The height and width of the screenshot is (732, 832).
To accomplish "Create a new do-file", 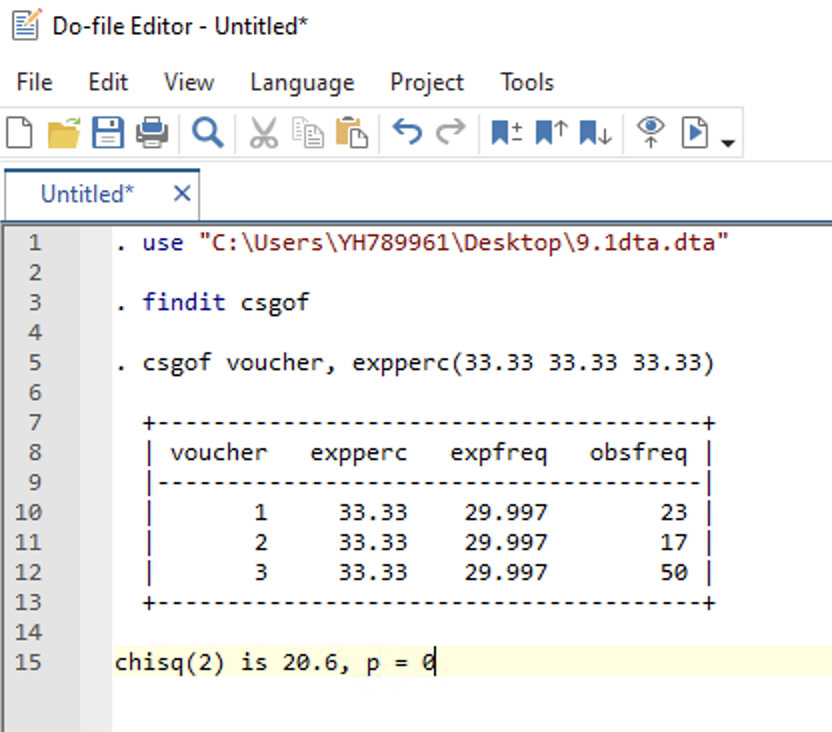I will 18,131.
